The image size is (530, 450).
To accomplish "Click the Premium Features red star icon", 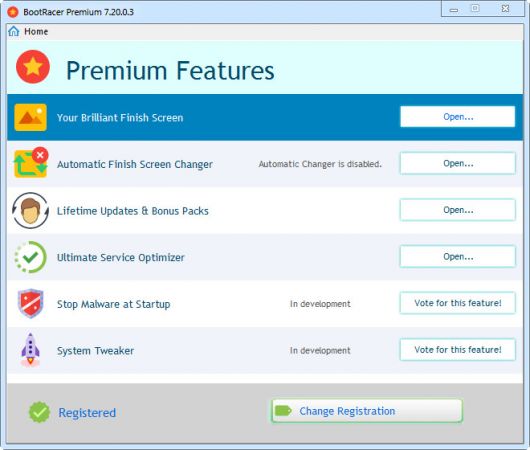I will click(33, 67).
